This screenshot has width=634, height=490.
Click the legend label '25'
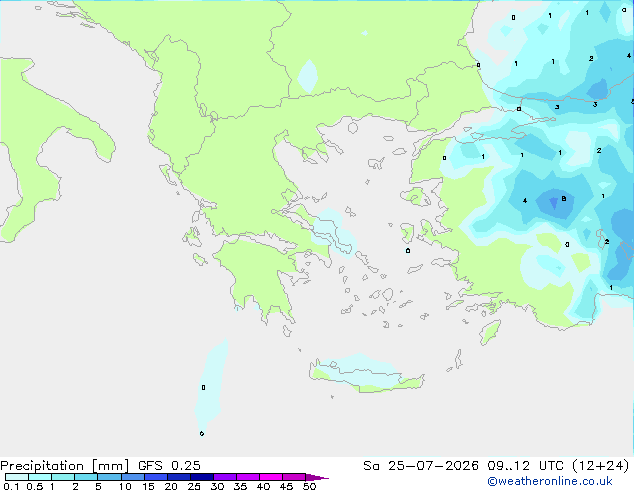tap(194, 486)
